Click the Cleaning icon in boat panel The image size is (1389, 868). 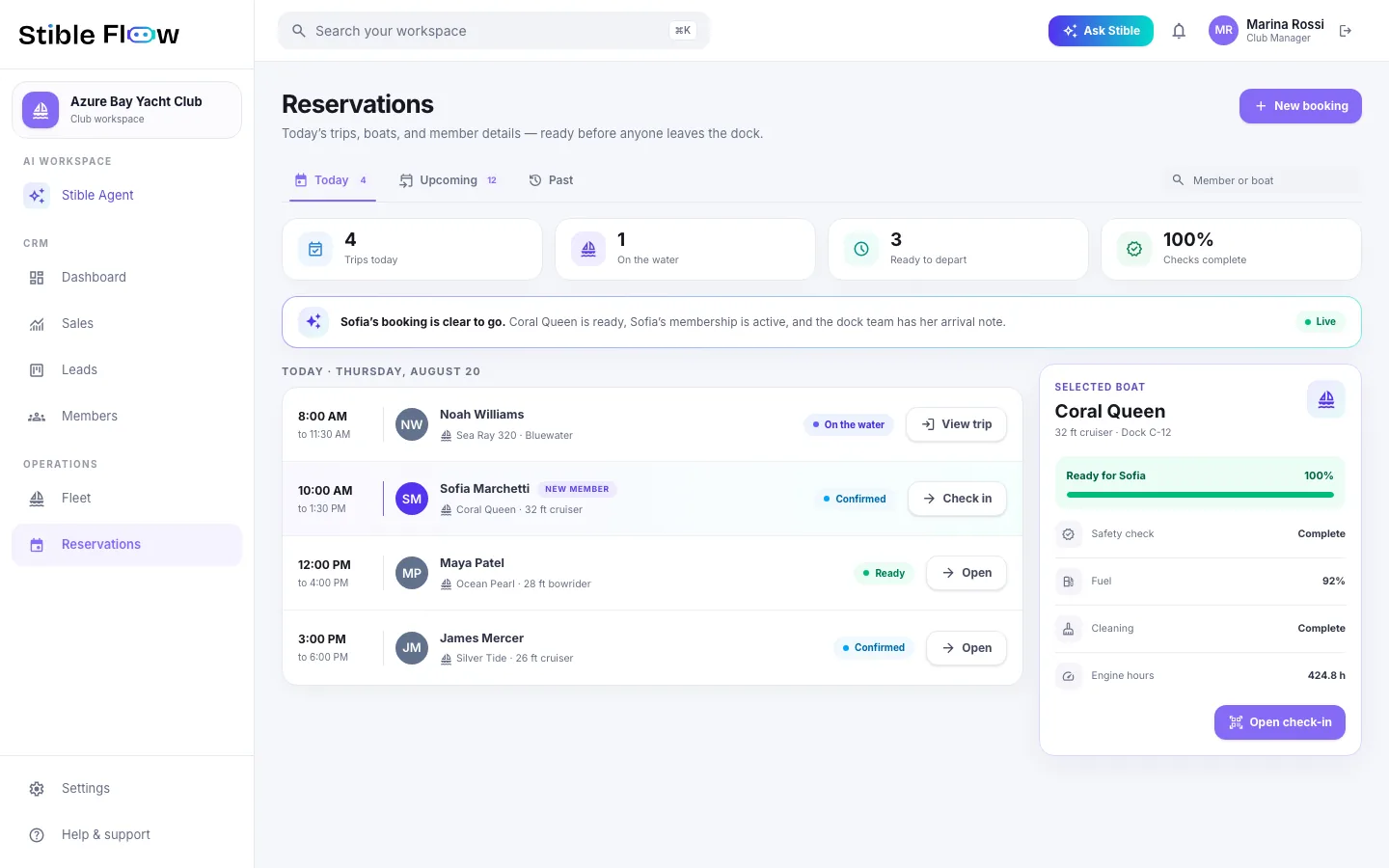[x=1068, y=629]
